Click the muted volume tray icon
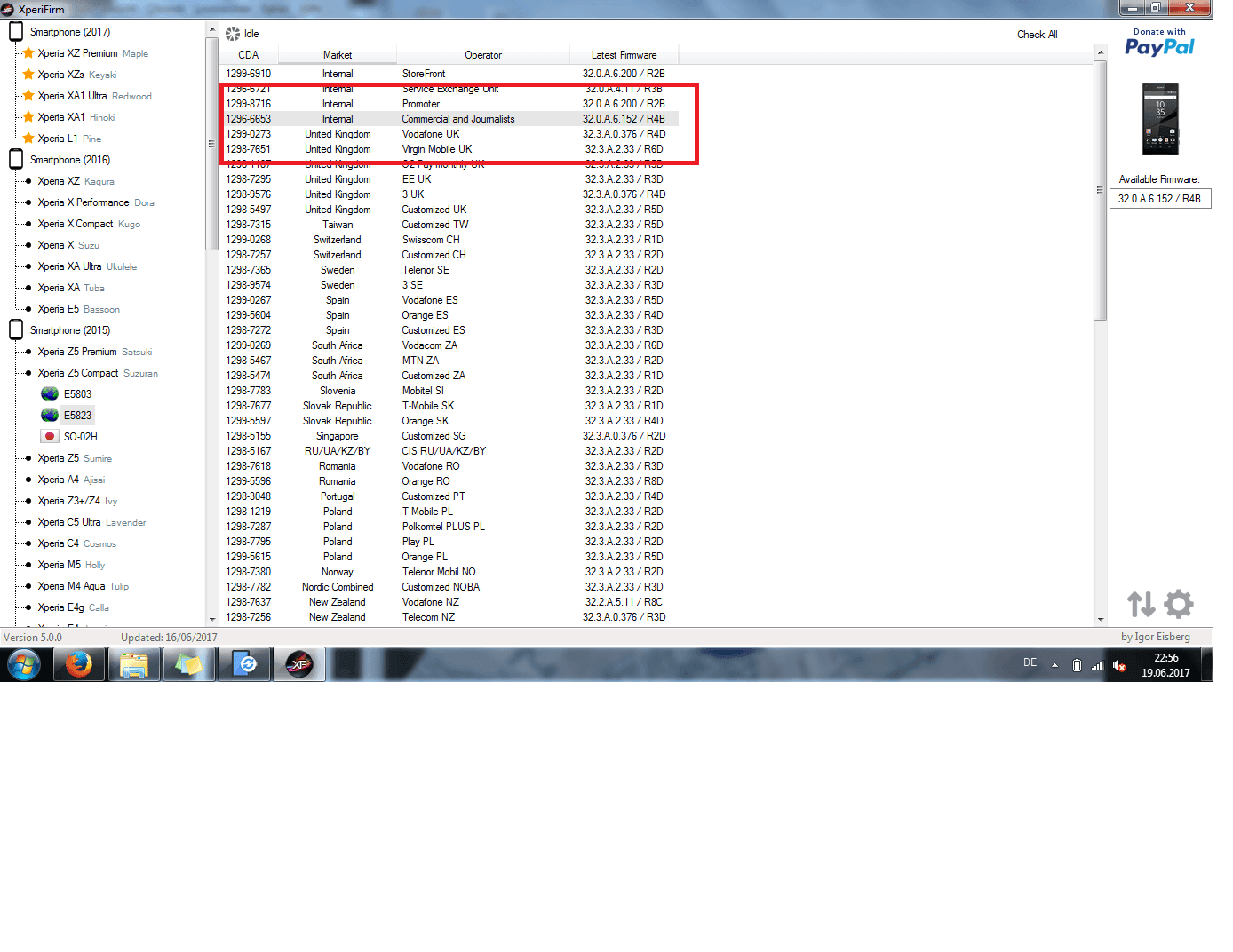The width and height of the screenshot is (1233, 952). (x=1119, y=665)
